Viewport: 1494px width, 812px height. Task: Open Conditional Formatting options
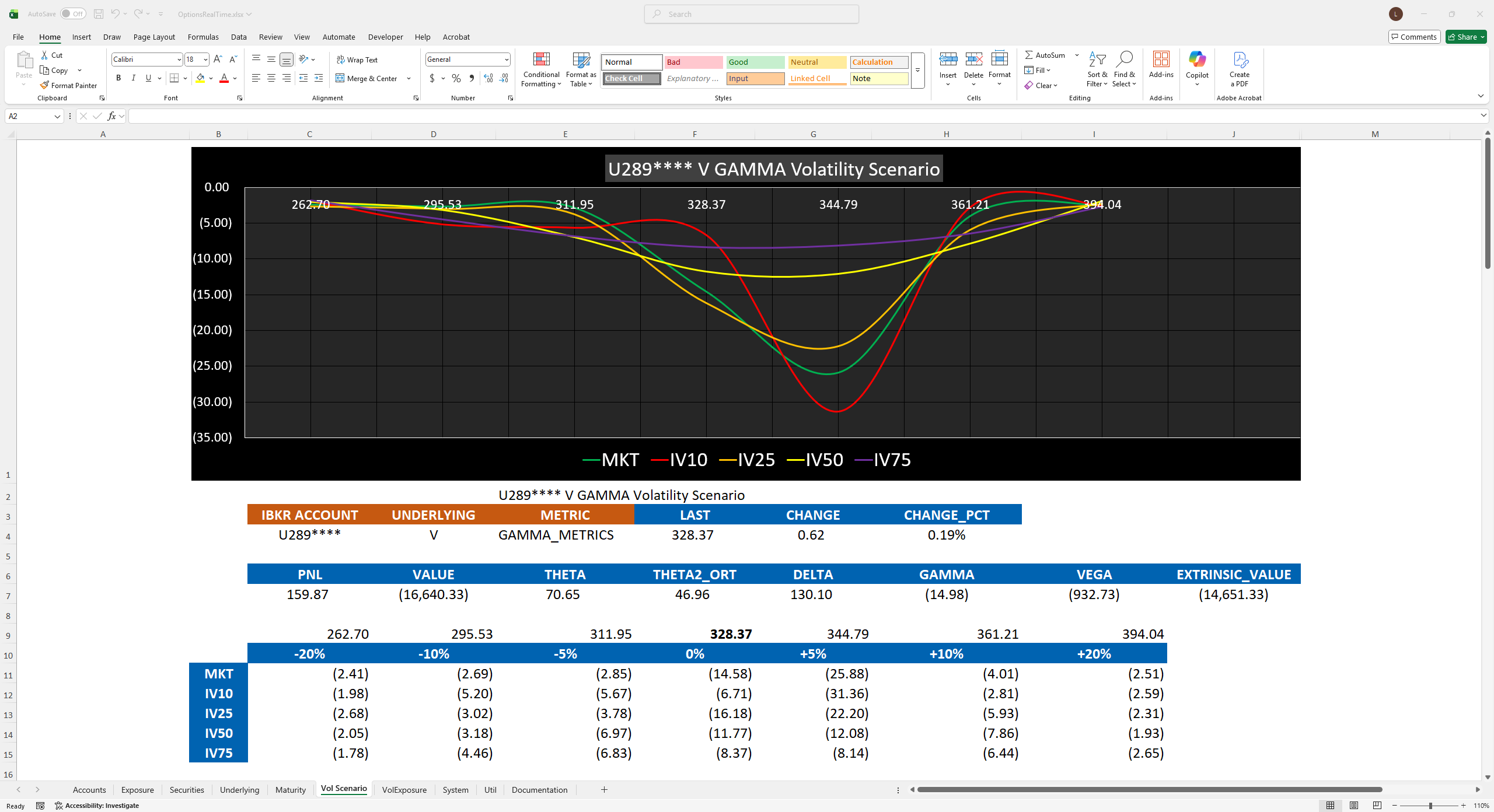540,69
